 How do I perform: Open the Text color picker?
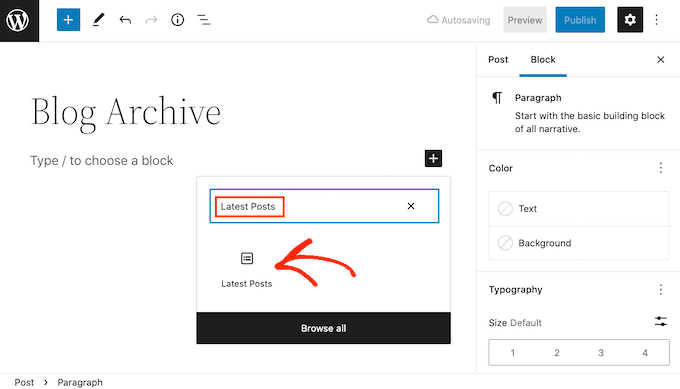click(x=579, y=209)
